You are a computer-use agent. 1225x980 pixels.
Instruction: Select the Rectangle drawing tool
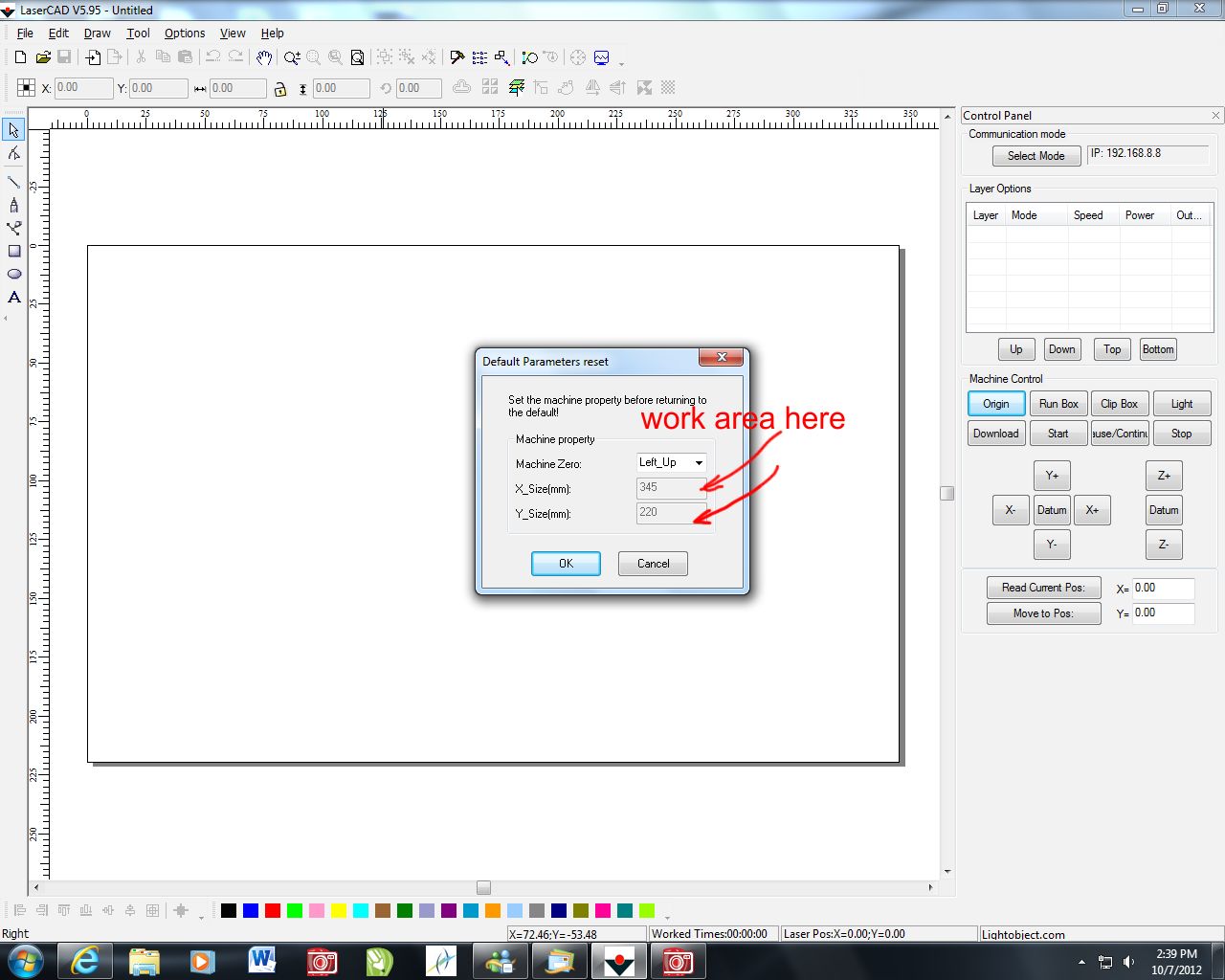pos(14,252)
